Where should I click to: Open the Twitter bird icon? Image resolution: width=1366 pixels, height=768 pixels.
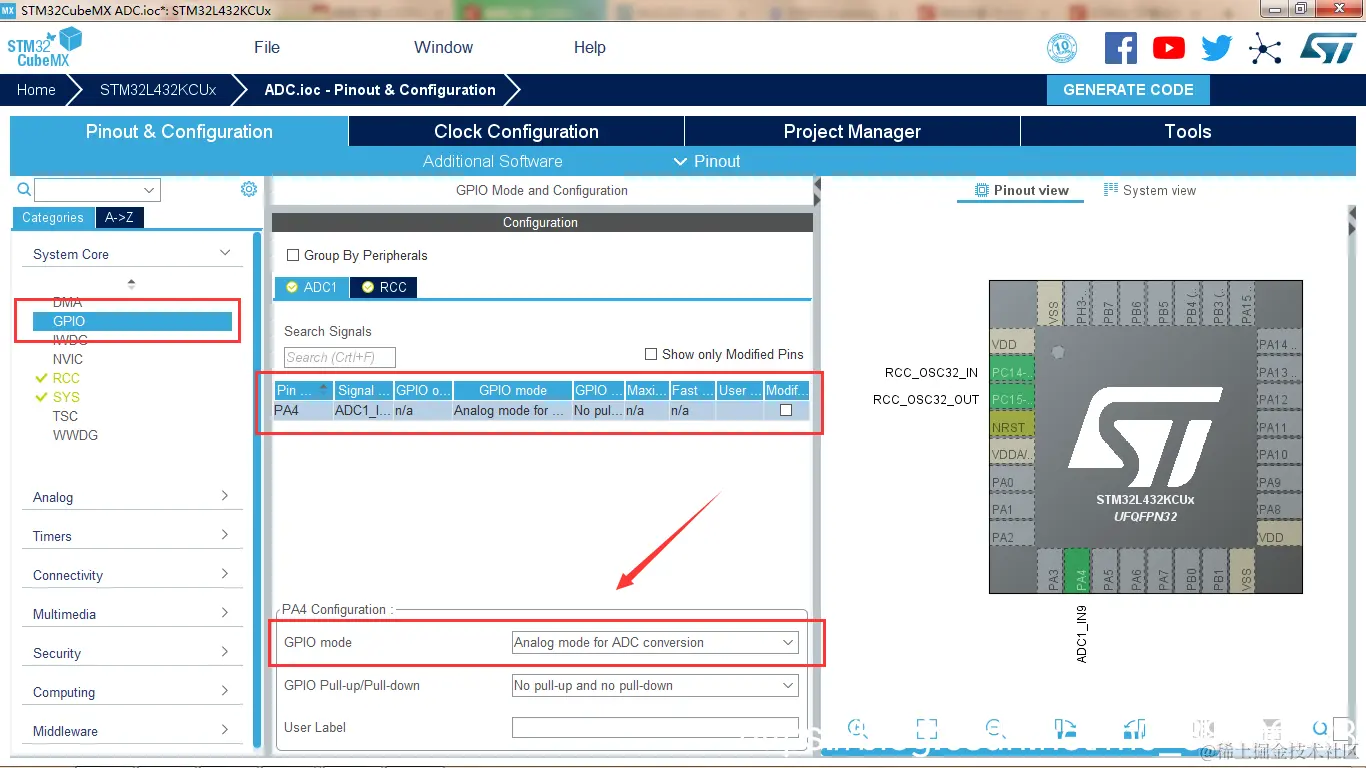coord(1216,48)
